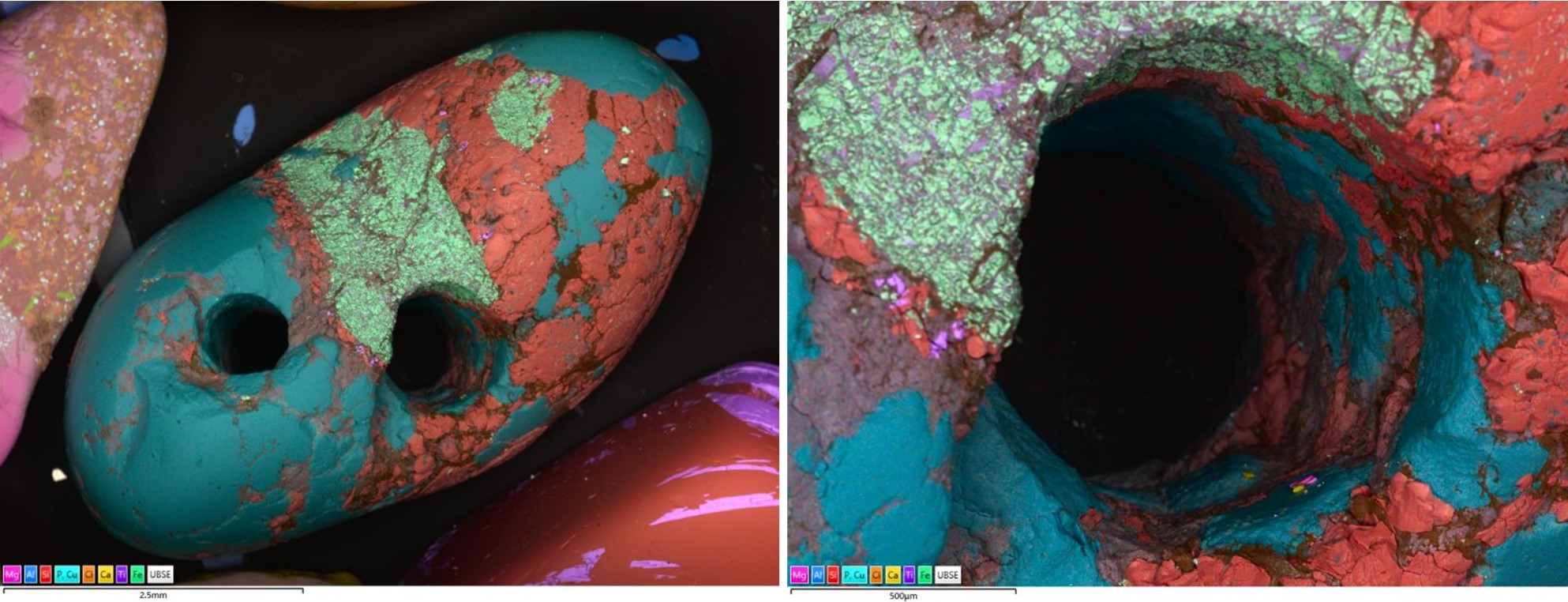Toggle the Ca element in the 500µm map legend

[893, 575]
